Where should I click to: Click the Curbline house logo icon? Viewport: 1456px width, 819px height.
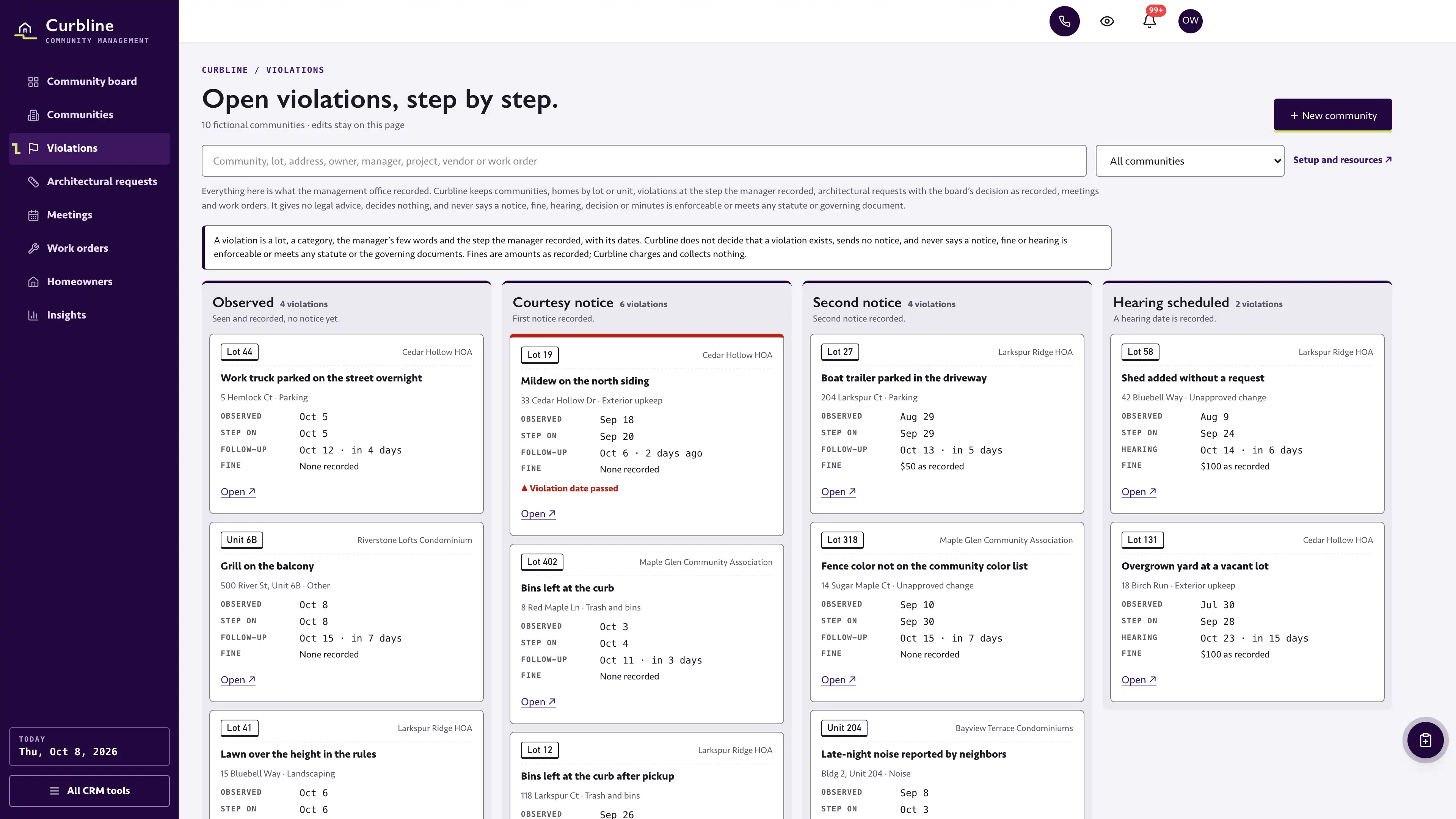click(25, 30)
